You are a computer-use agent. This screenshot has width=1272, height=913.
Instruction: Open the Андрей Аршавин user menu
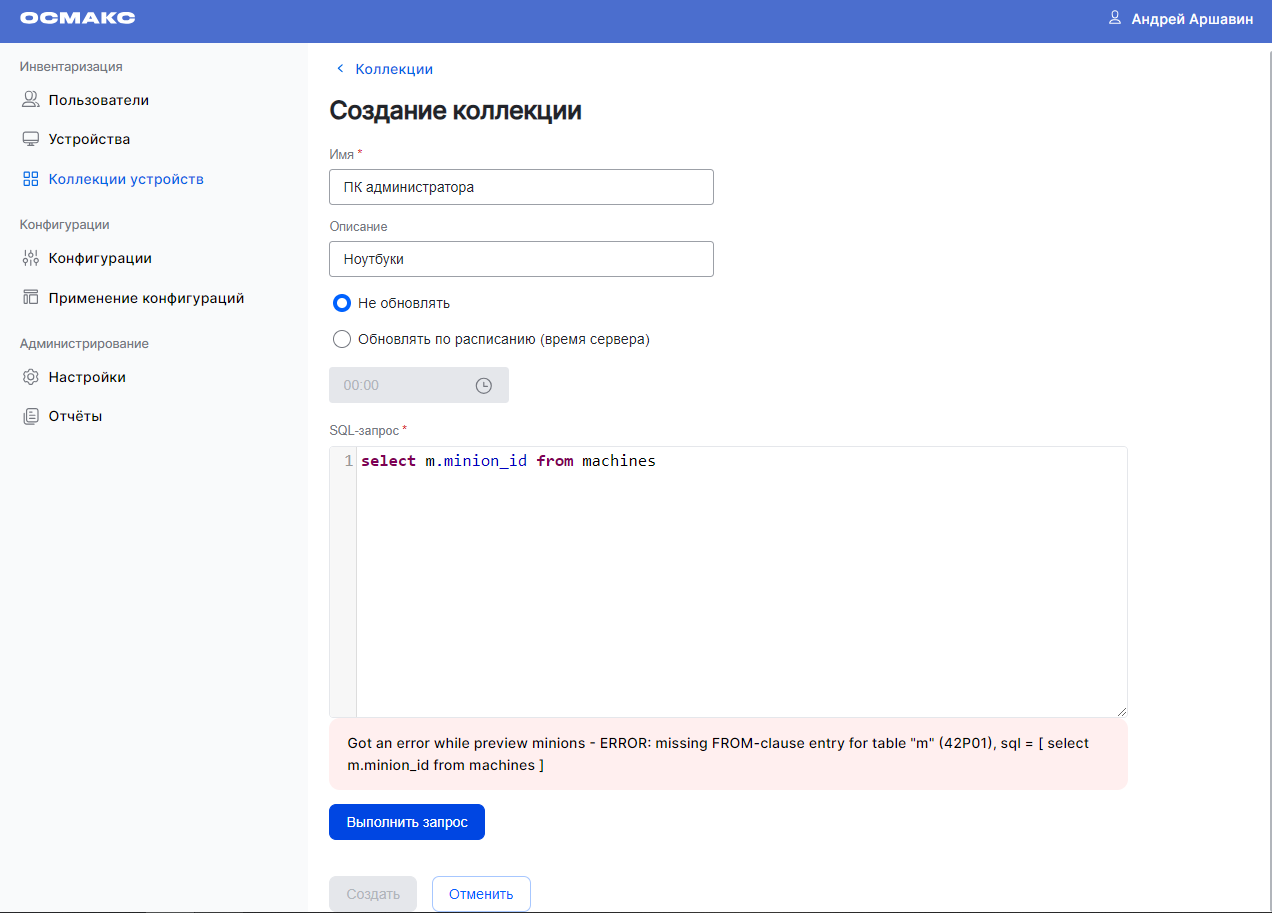[x=1191, y=19]
